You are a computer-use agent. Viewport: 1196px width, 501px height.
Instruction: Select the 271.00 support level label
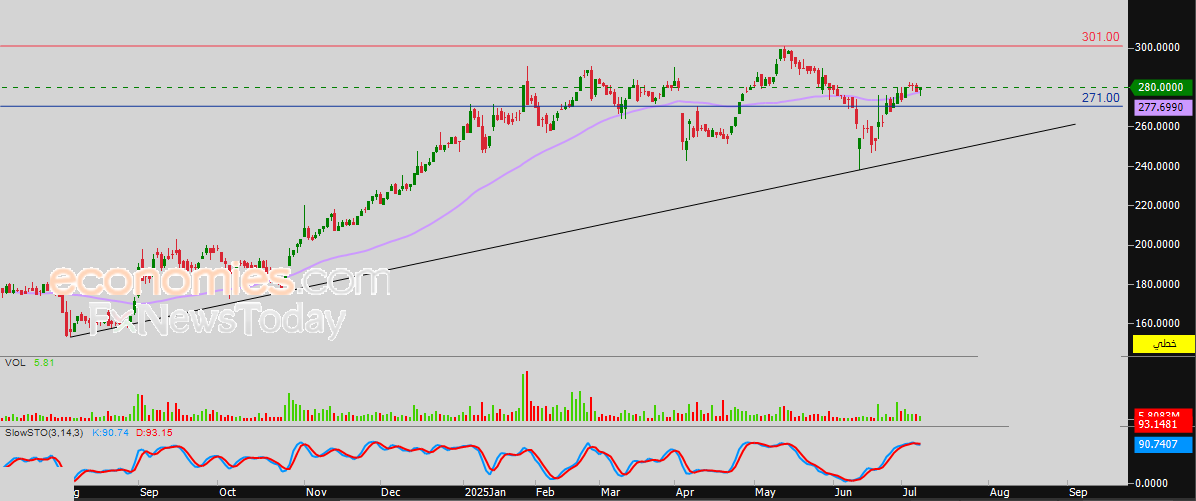[x=1101, y=98]
